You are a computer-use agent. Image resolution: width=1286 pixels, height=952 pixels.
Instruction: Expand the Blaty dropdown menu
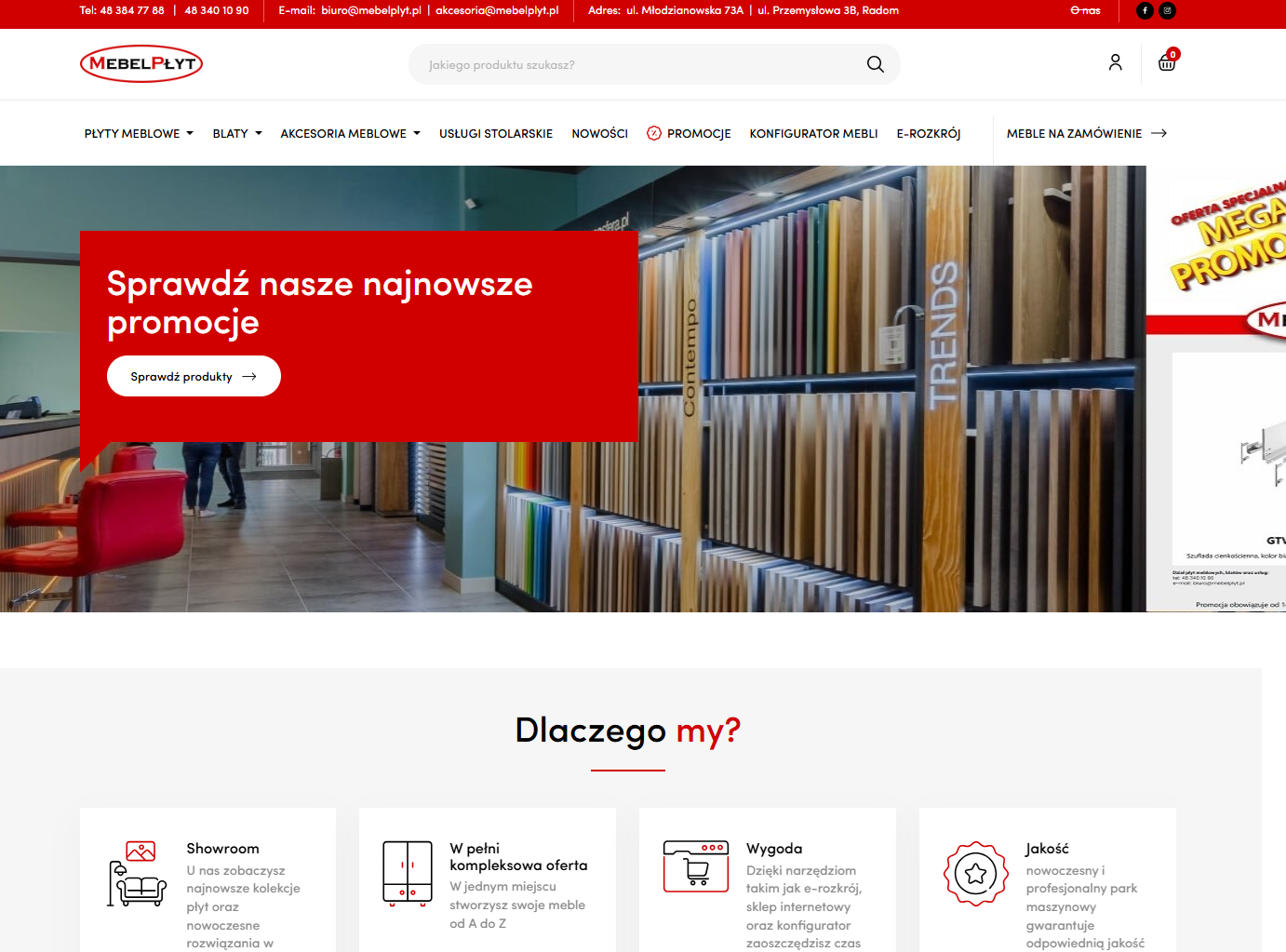click(237, 134)
